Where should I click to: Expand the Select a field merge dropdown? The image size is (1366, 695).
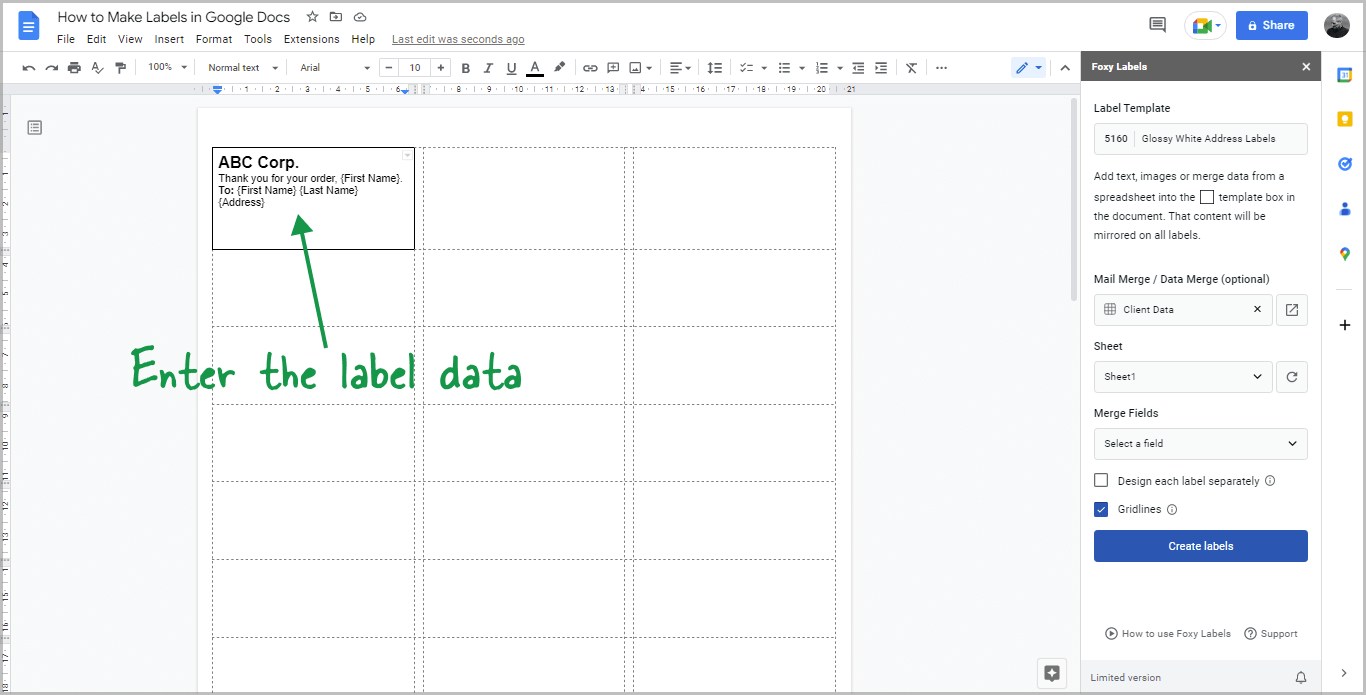coord(1200,443)
